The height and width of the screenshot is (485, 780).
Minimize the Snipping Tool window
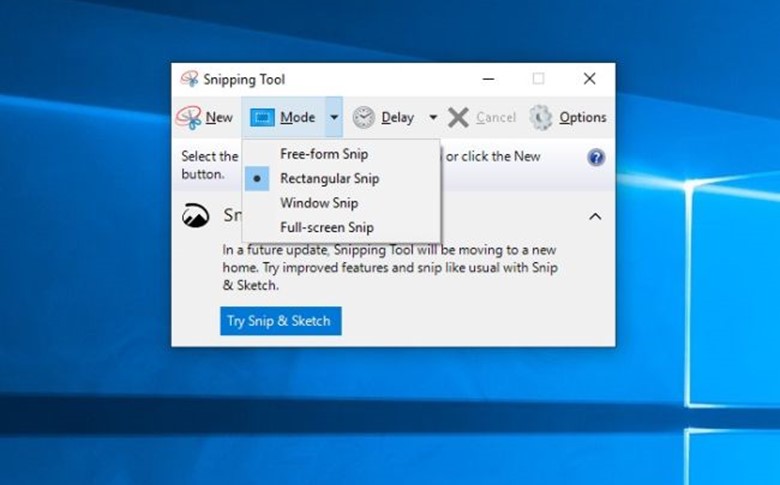tap(488, 79)
